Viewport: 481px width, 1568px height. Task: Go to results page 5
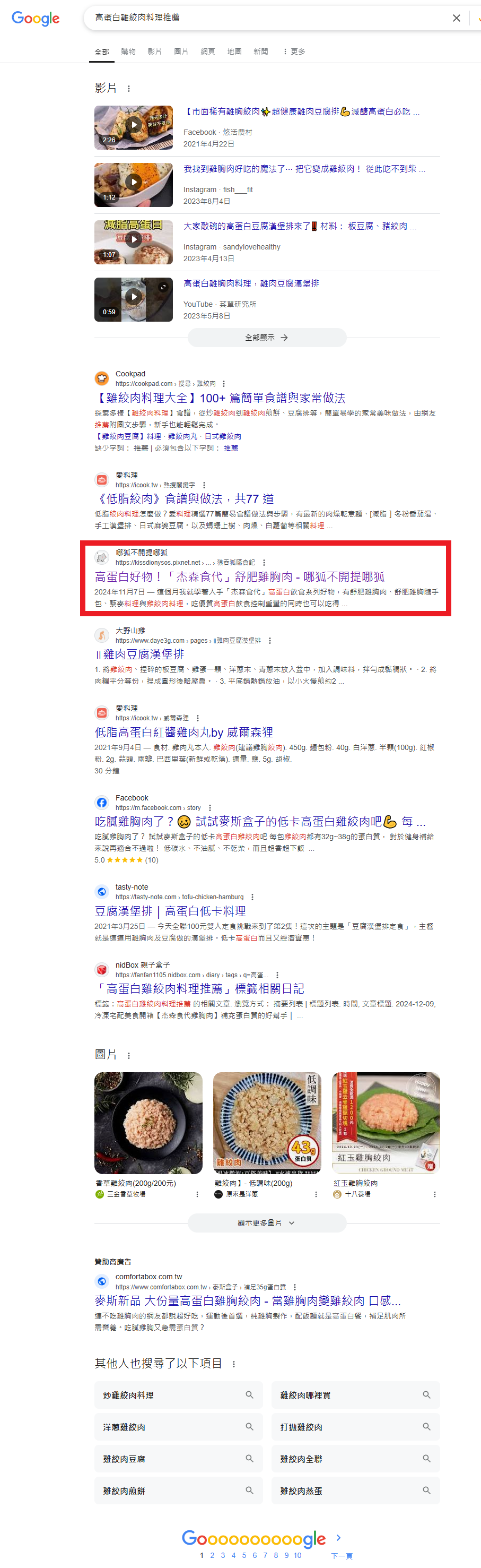click(244, 1555)
